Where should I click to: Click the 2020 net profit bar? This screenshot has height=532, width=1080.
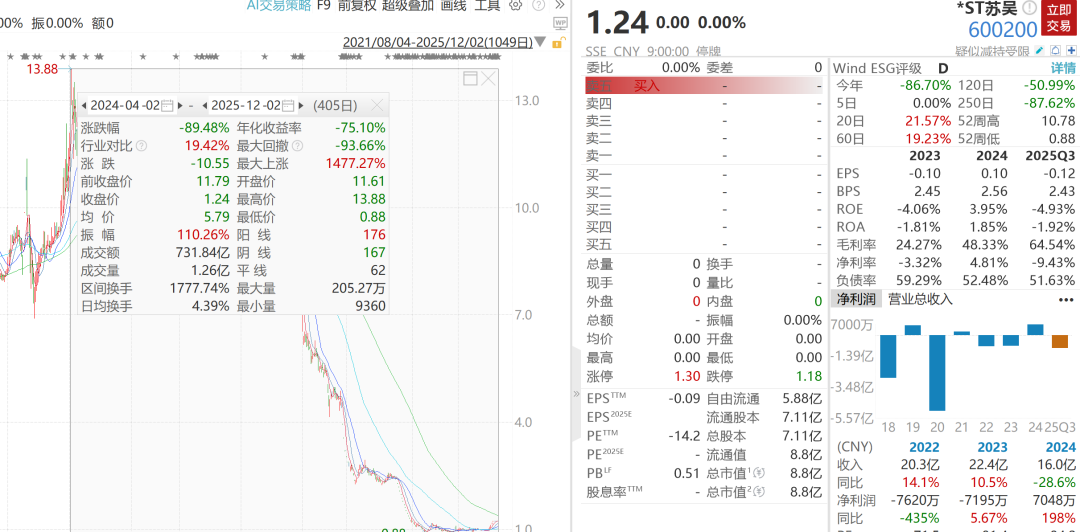click(x=937, y=373)
